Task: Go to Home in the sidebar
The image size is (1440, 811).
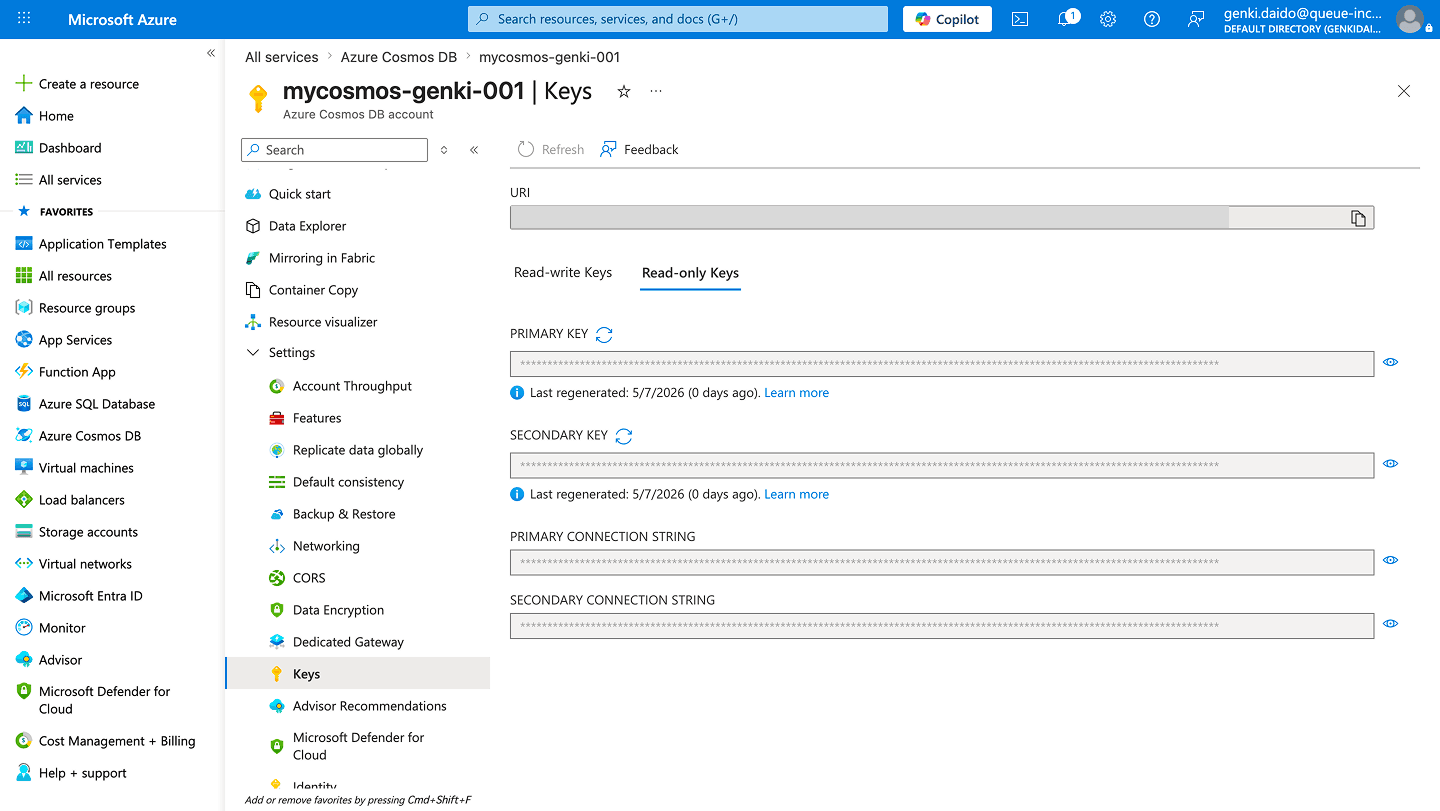Action: click(45, 116)
